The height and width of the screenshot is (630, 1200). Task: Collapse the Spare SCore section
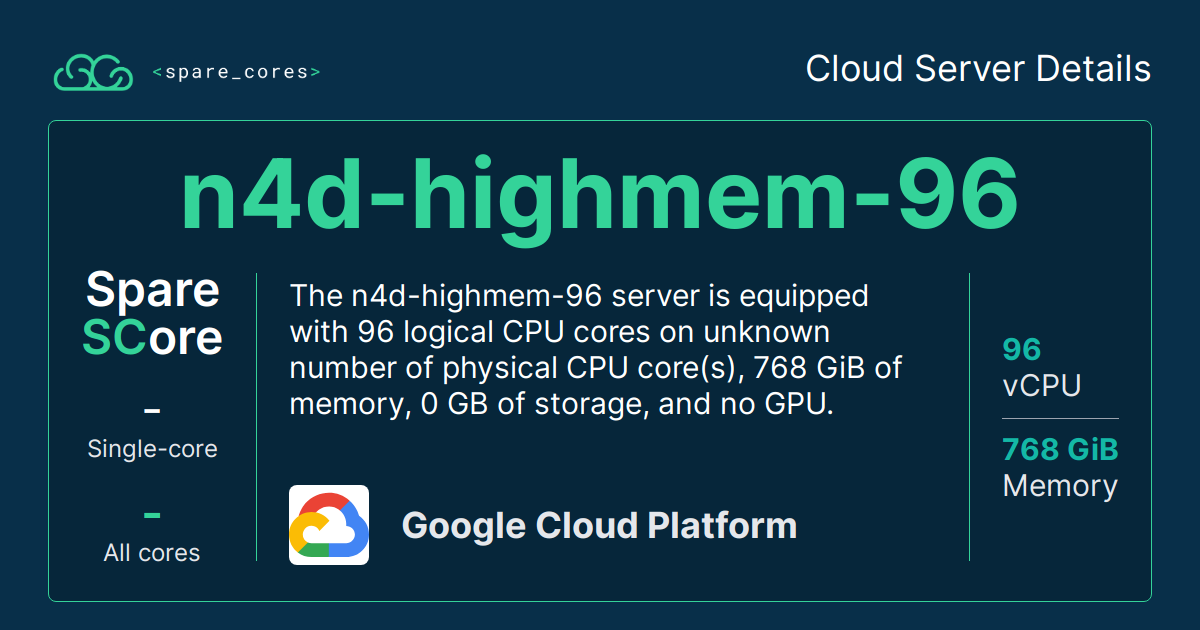point(152,313)
